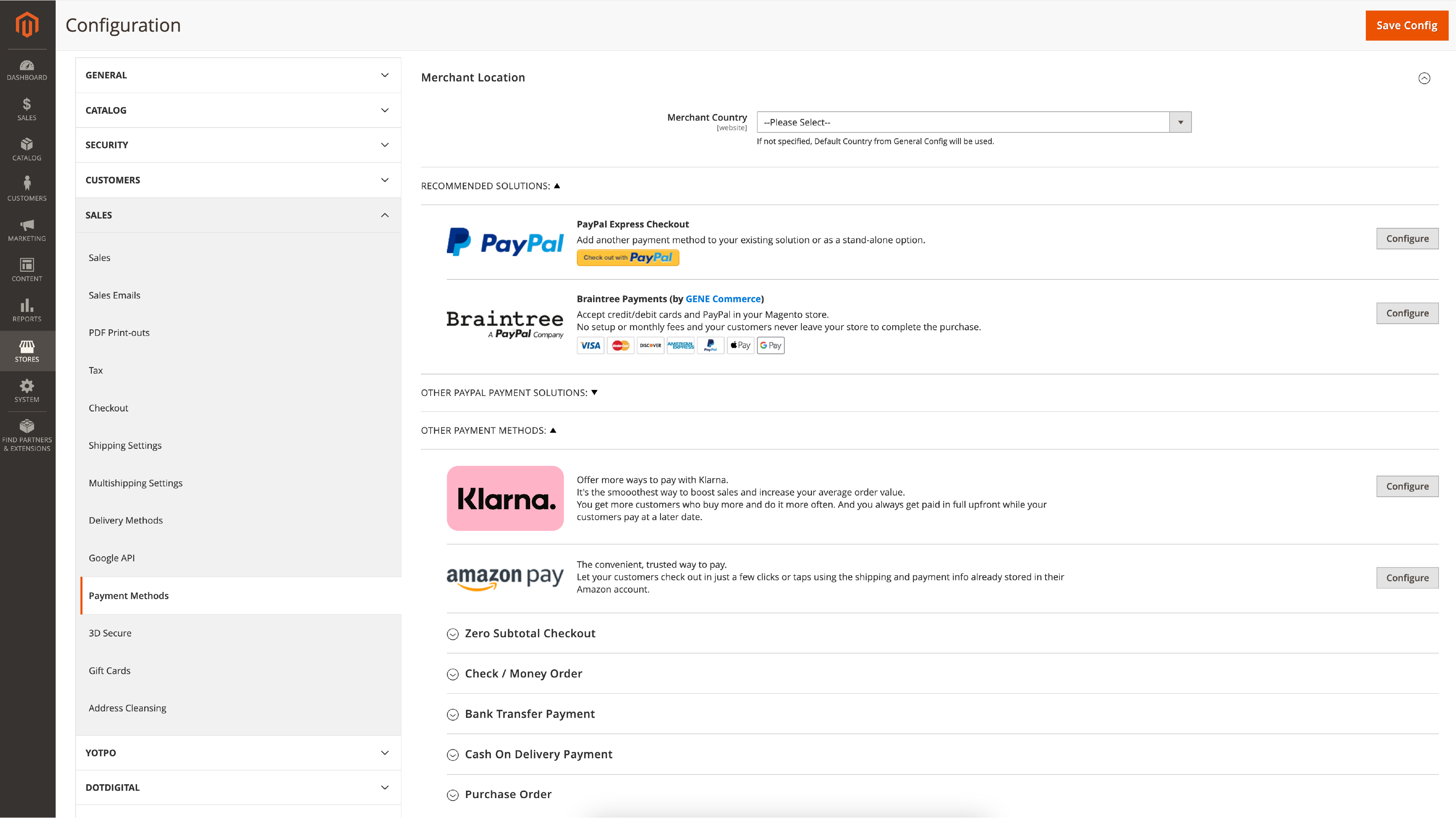Image resolution: width=1456 pixels, height=818 pixels.
Task: Click the Apple Pay icon
Action: [741, 345]
